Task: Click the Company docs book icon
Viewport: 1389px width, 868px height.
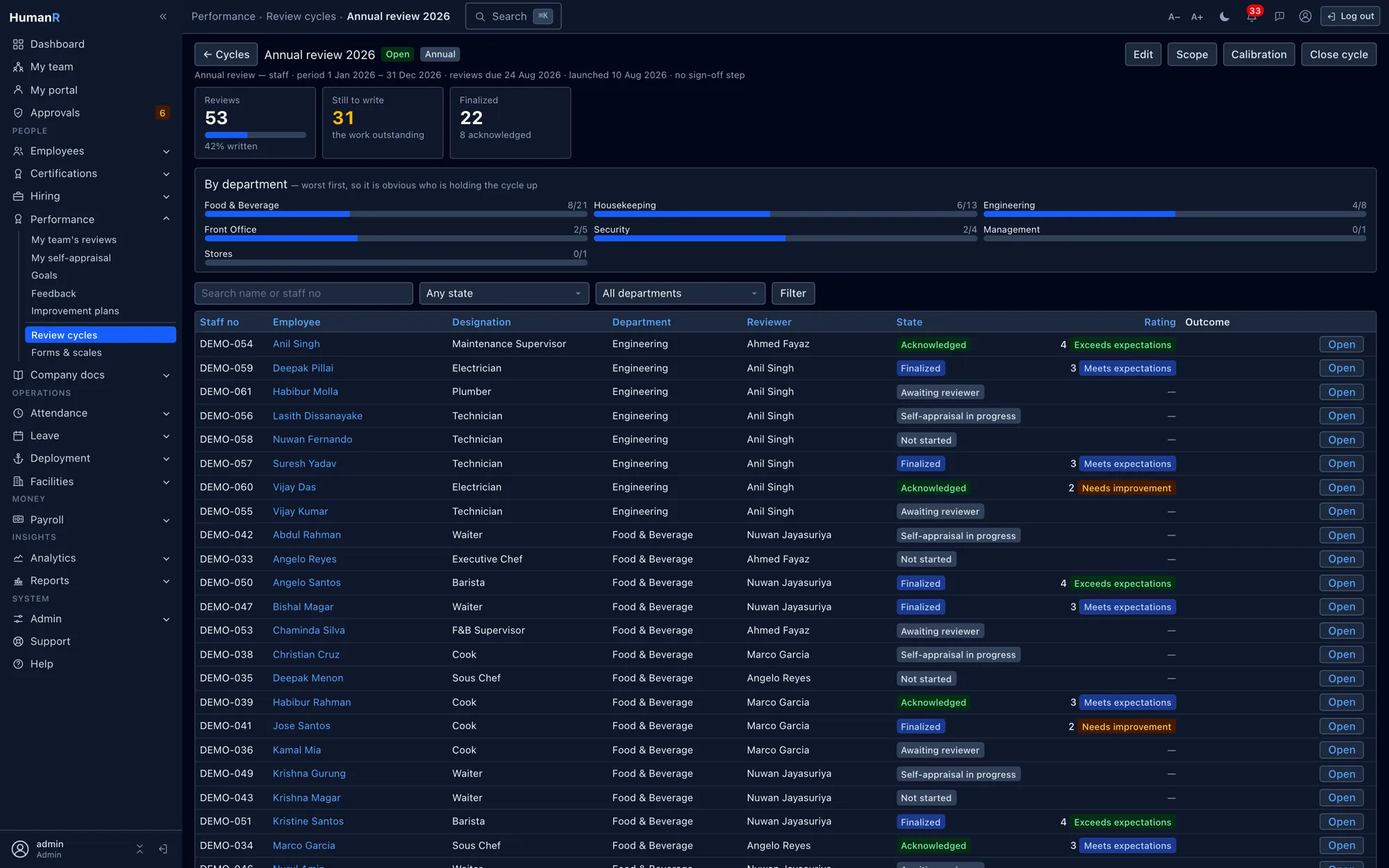Action: [18, 375]
